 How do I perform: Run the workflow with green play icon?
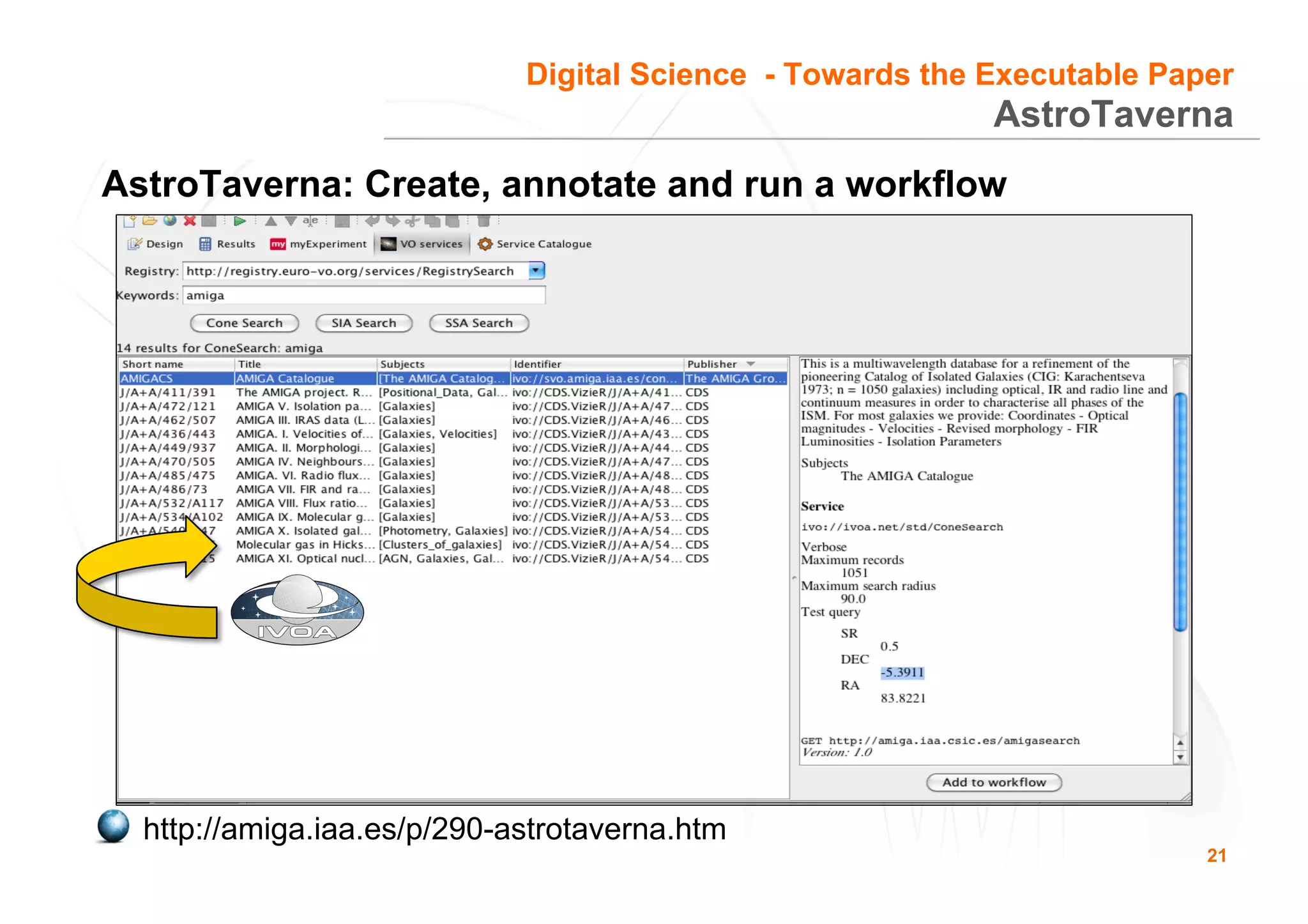(240, 221)
